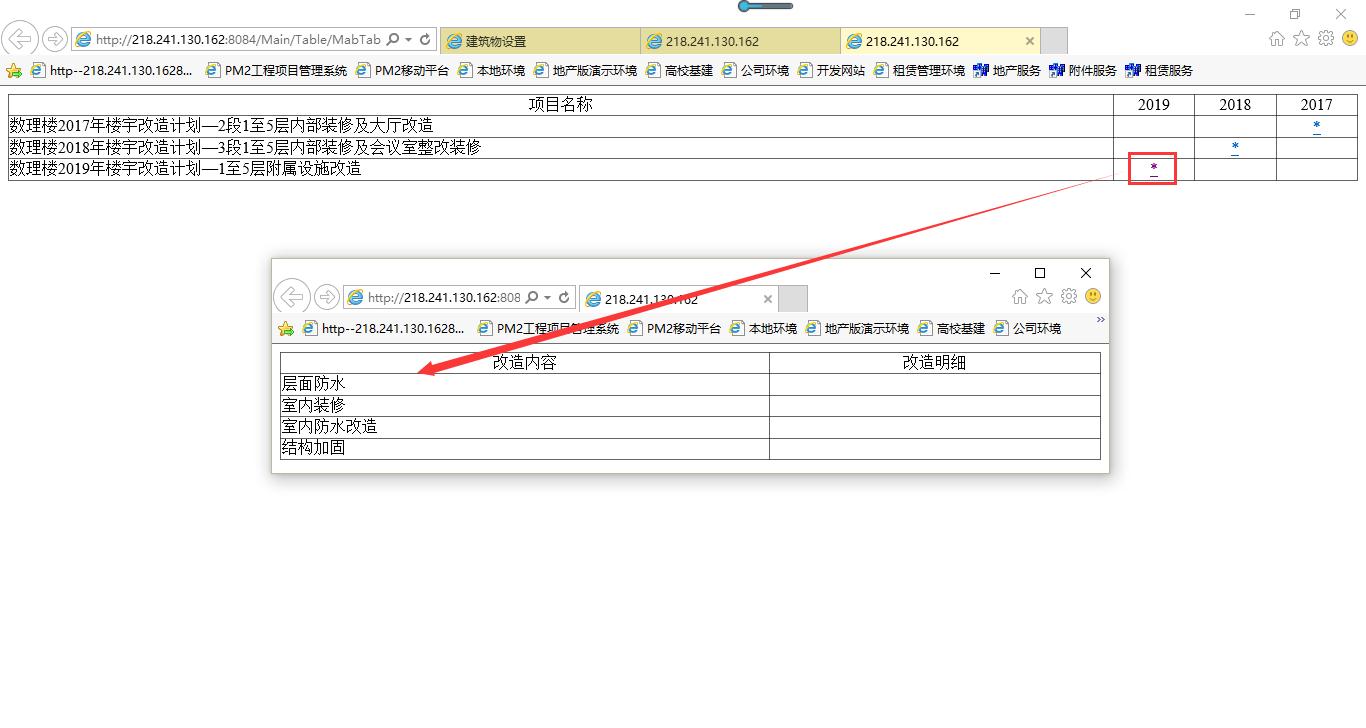The image size is (1366, 728).
Task: Switch to the 建筑物设置 tab
Action: [540, 41]
